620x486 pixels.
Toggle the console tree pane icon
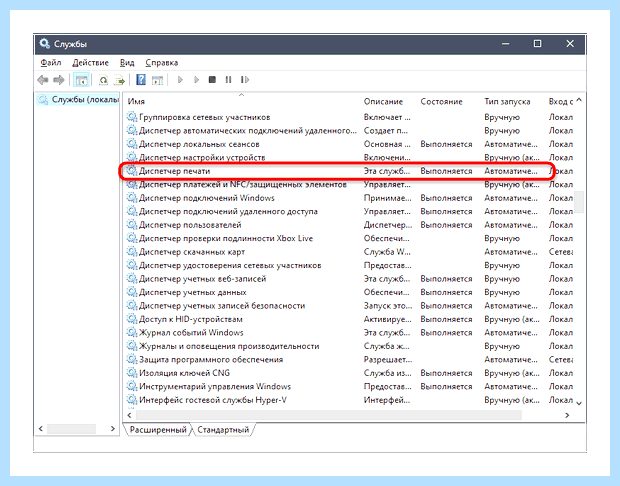(81, 80)
